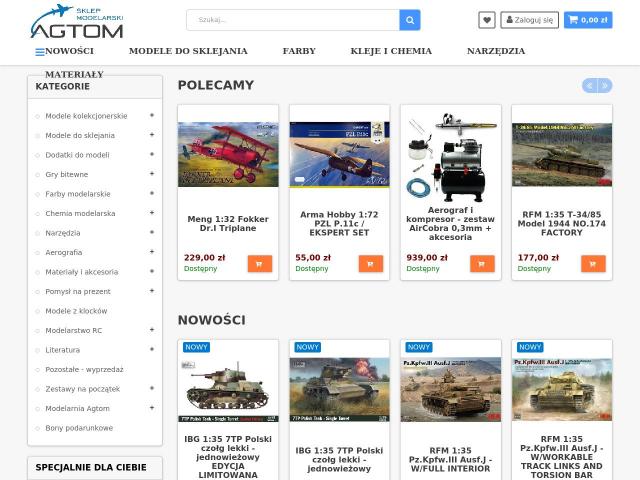Go to the Narzędzia menu item
Image resolution: width=640 pixels, height=480 pixels.
tap(496, 51)
